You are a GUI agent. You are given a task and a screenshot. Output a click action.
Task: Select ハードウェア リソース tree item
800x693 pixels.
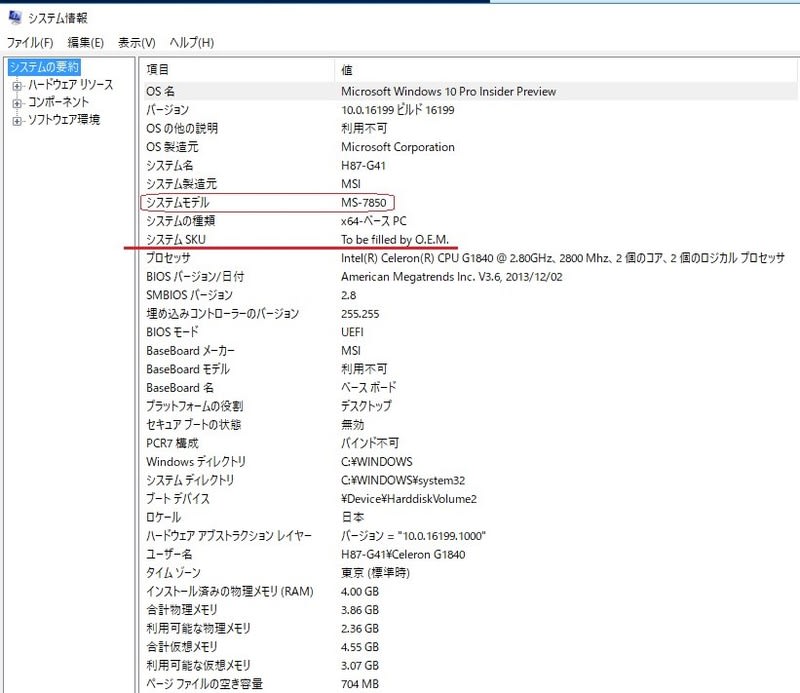click(70, 85)
